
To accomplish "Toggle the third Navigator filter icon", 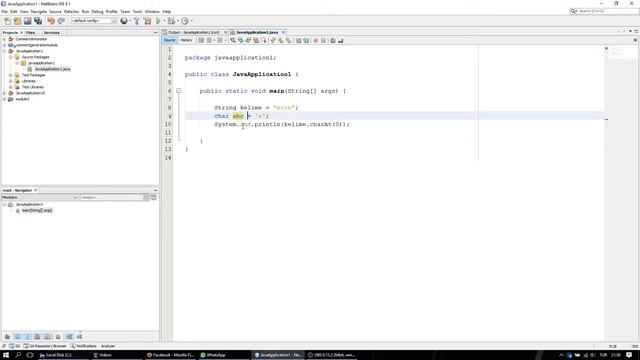I will [27, 337].
